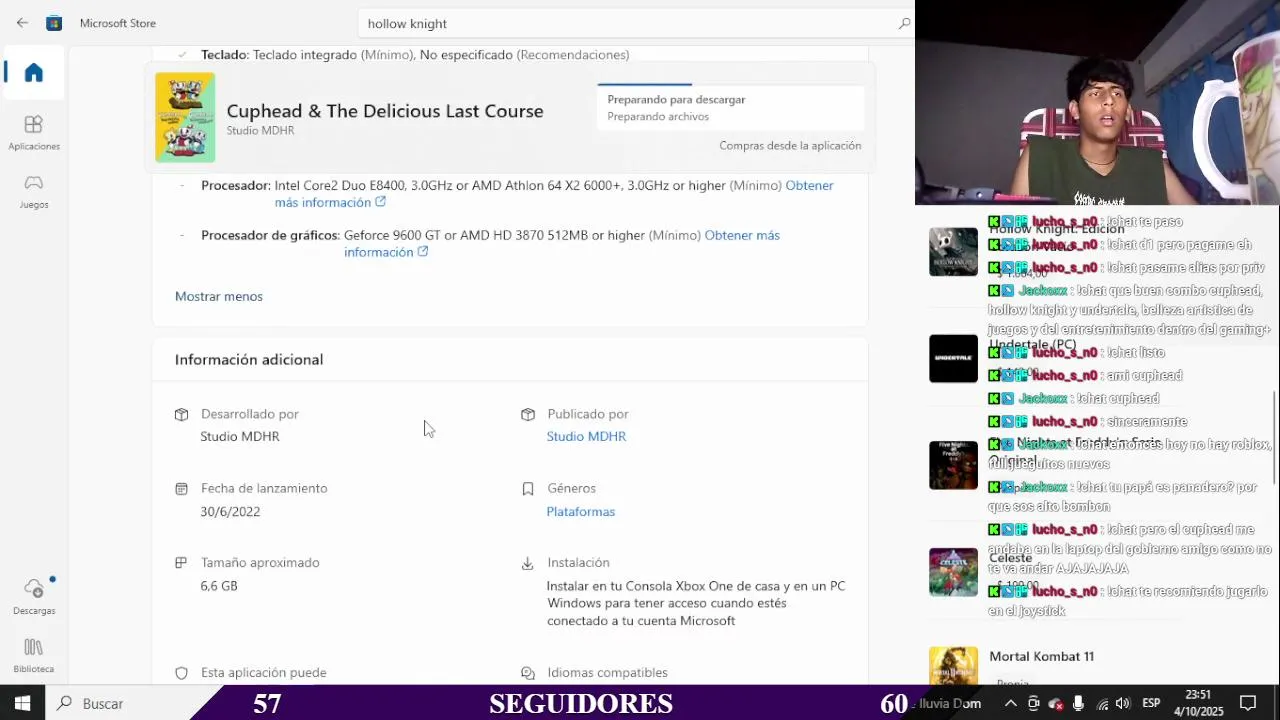This screenshot has width=1280, height=720.
Task: Click the 6,6 GB size value
Action: (x=219, y=585)
